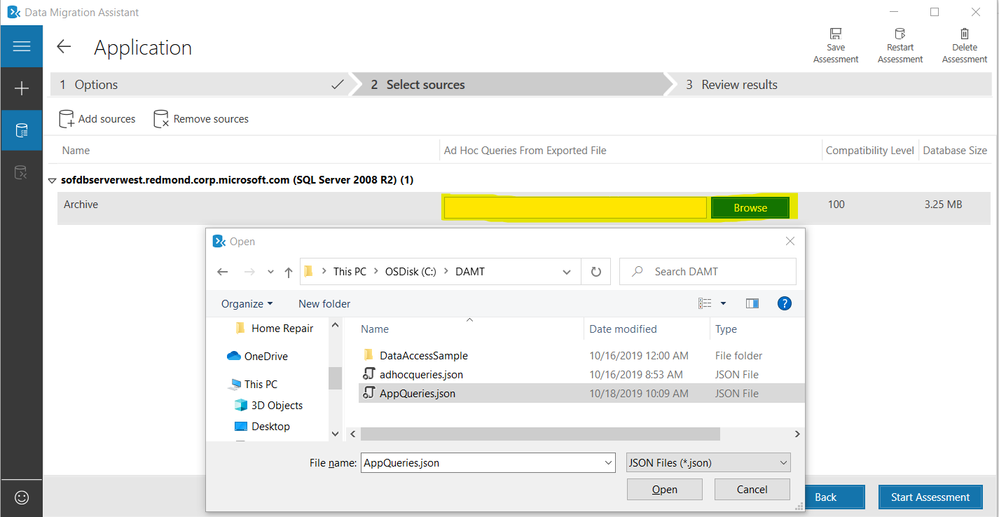This screenshot has height=517, width=999.
Task: Click Cancel button in dialog
Action: pyautogui.click(x=752, y=490)
